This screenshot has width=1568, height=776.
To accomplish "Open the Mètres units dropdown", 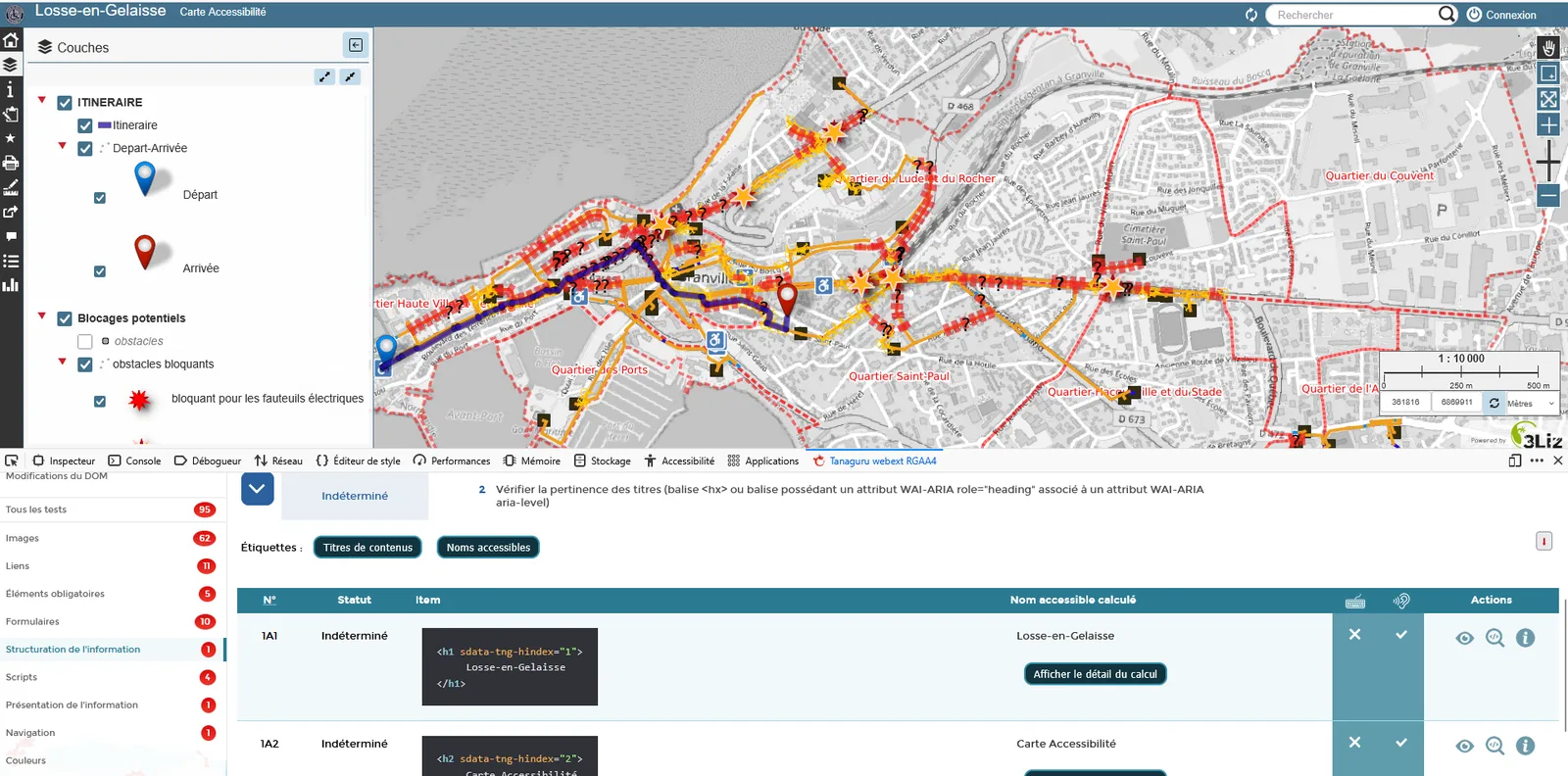I will point(1531,403).
